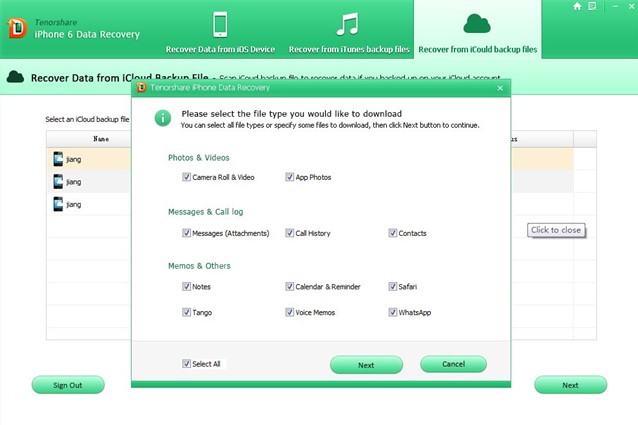638x425 pixels.
Task: Click the Sign Out button
Action: [68, 385]
